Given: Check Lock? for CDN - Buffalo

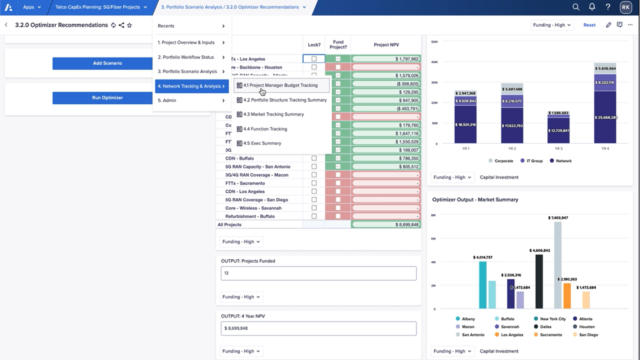Looking at the screenshot, I should [x=314, y=158].
